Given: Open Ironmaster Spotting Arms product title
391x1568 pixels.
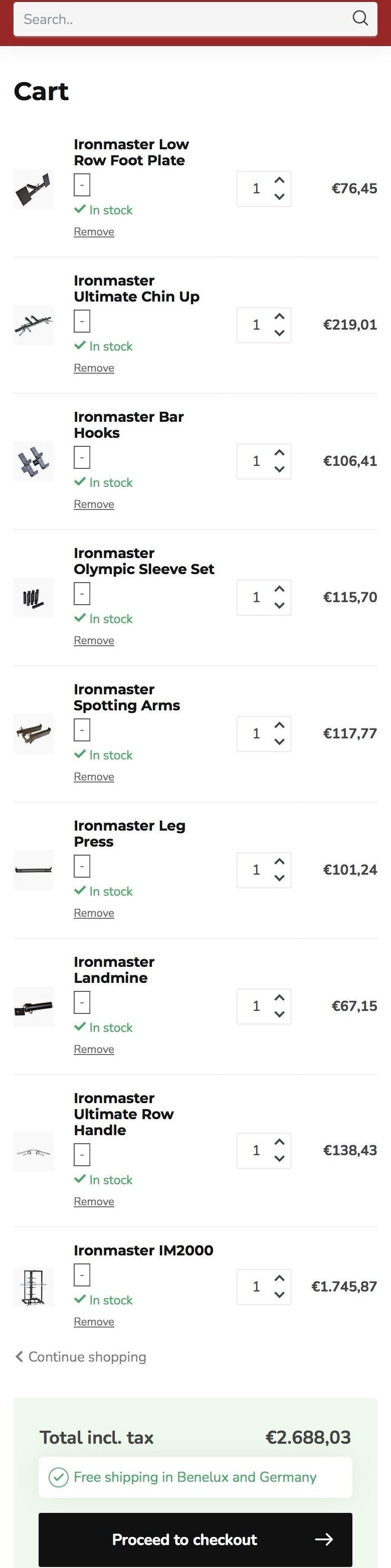Looking at the screenshot, I should coord(127,697).
